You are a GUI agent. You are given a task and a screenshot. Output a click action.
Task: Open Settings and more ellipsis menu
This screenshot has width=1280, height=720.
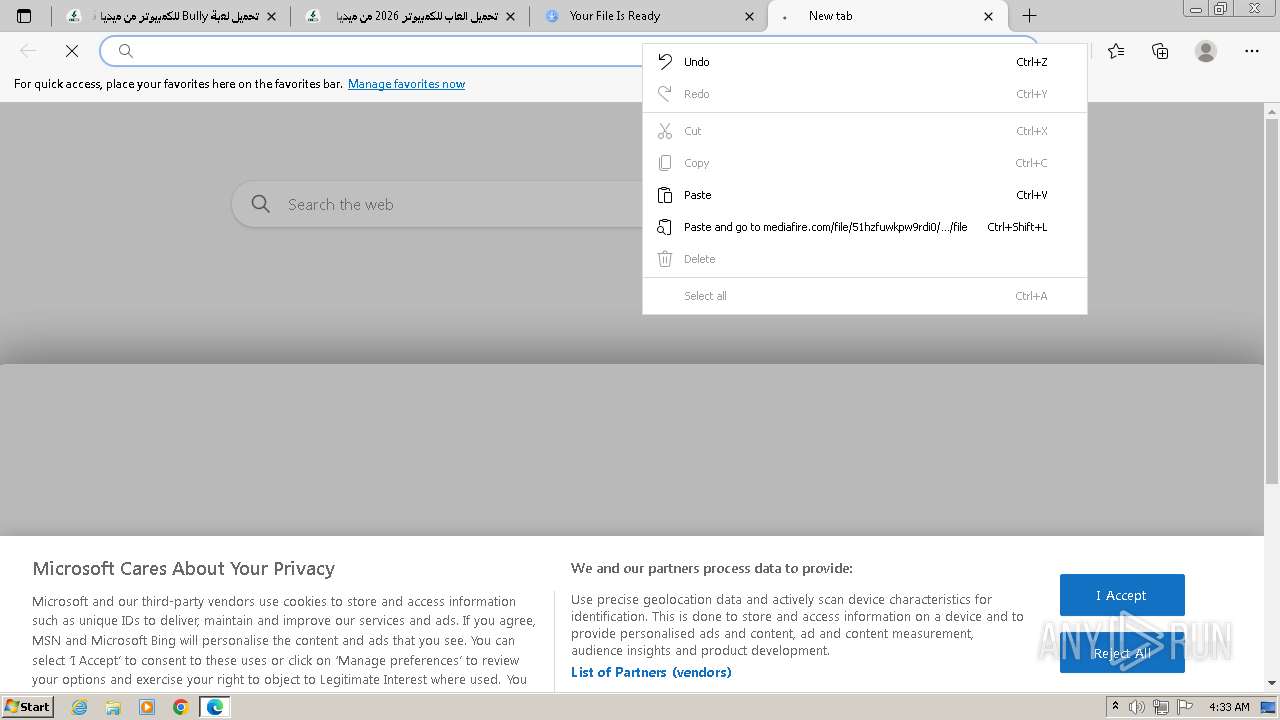1252,51
